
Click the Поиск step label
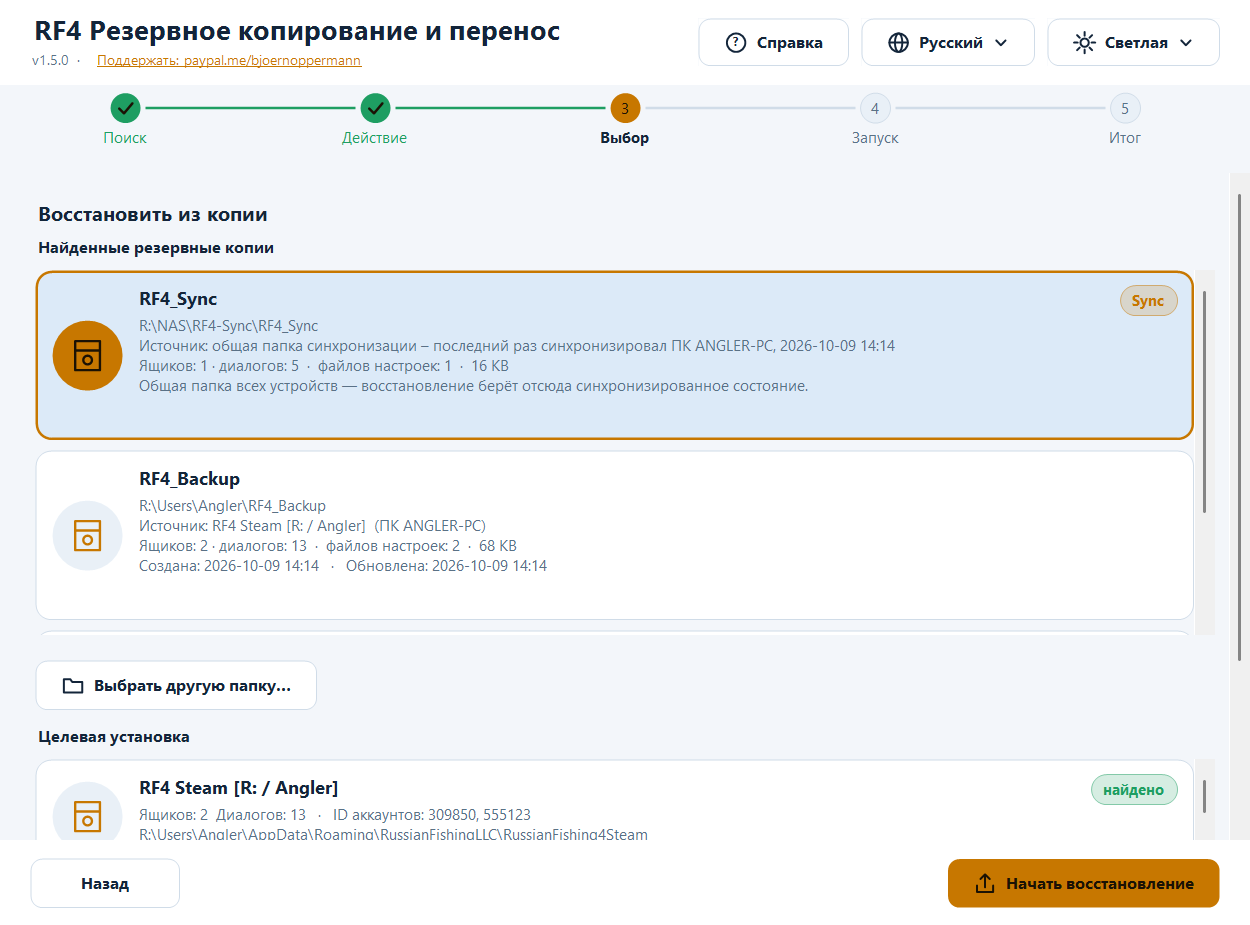pyautogui.click(x=124, y=138)
